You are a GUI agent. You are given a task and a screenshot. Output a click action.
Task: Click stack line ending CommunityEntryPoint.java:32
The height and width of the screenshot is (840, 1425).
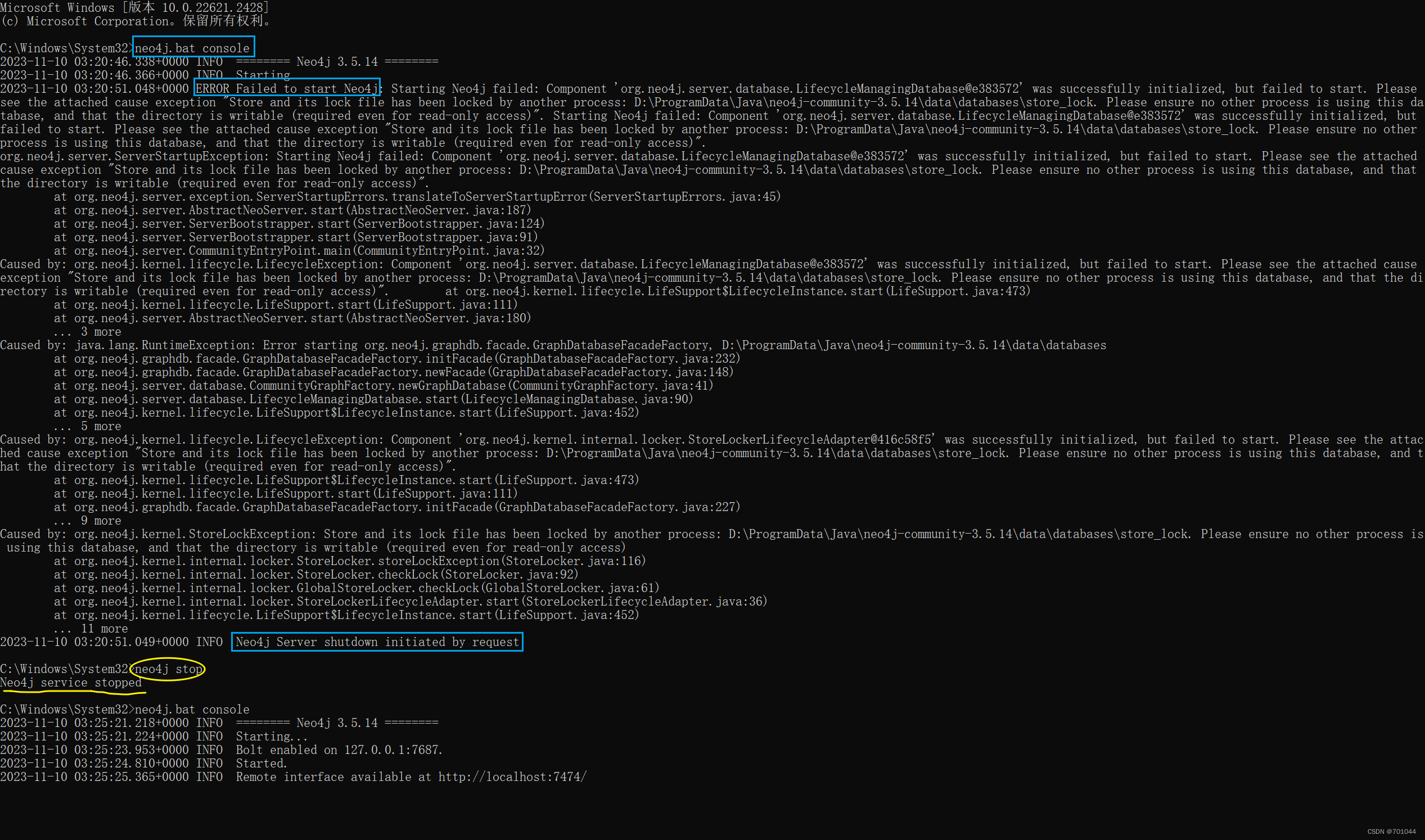pos(299,250)
